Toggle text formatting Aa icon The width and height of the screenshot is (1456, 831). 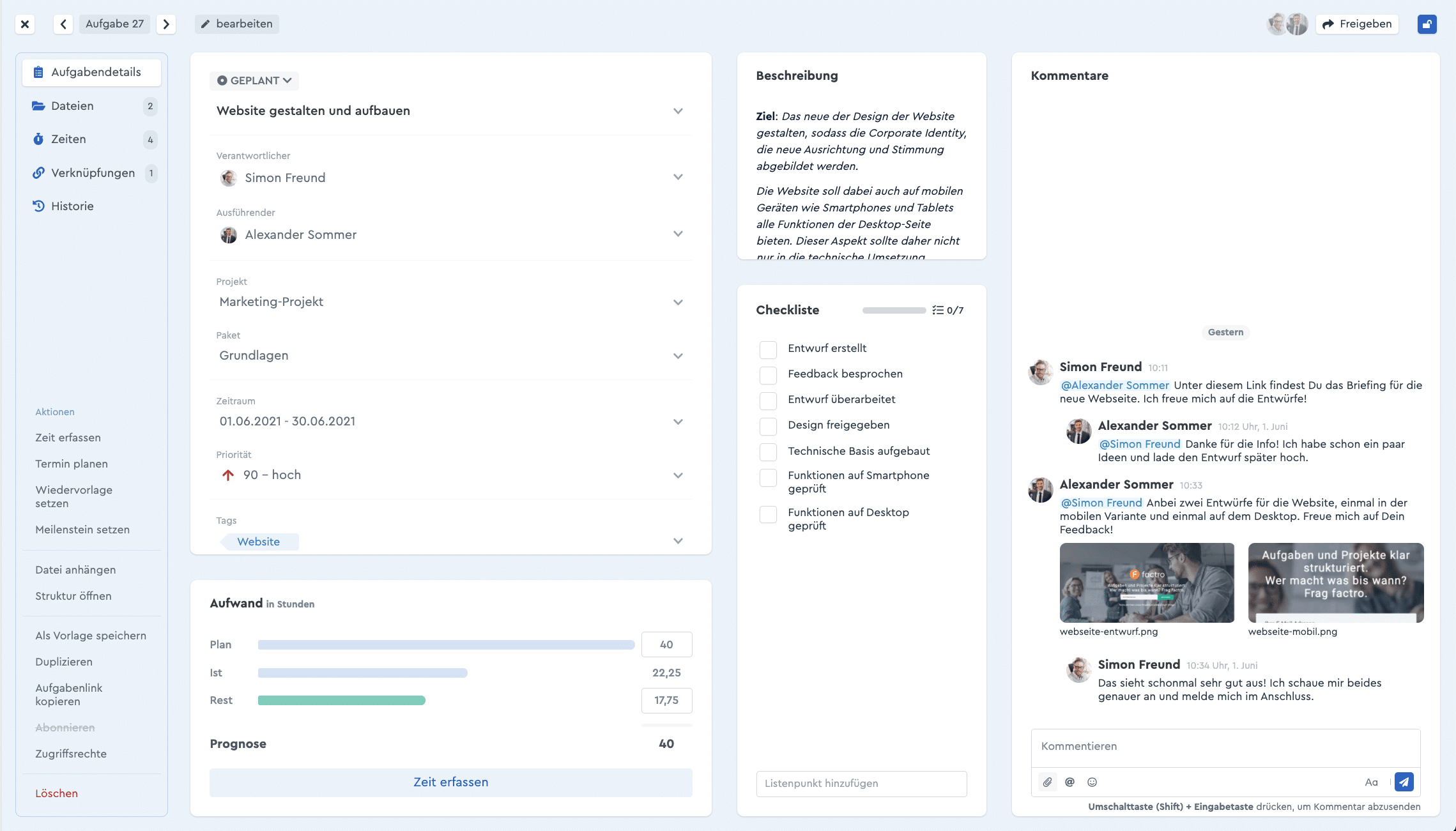click(x=1371, y=782)
